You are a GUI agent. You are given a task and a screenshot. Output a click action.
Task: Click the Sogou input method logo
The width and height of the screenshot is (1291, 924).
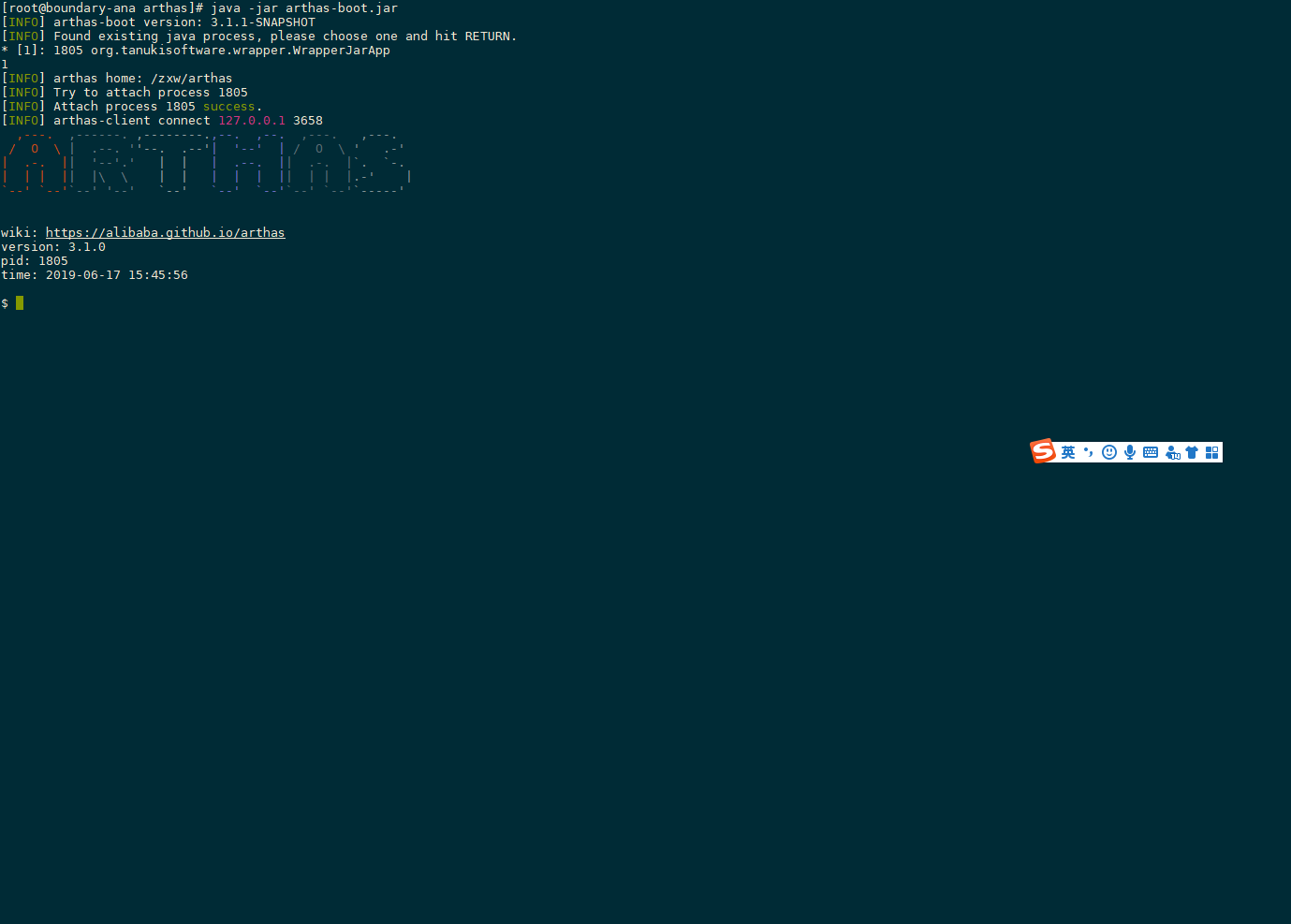pyautogui.click(x=1043, y=451)
